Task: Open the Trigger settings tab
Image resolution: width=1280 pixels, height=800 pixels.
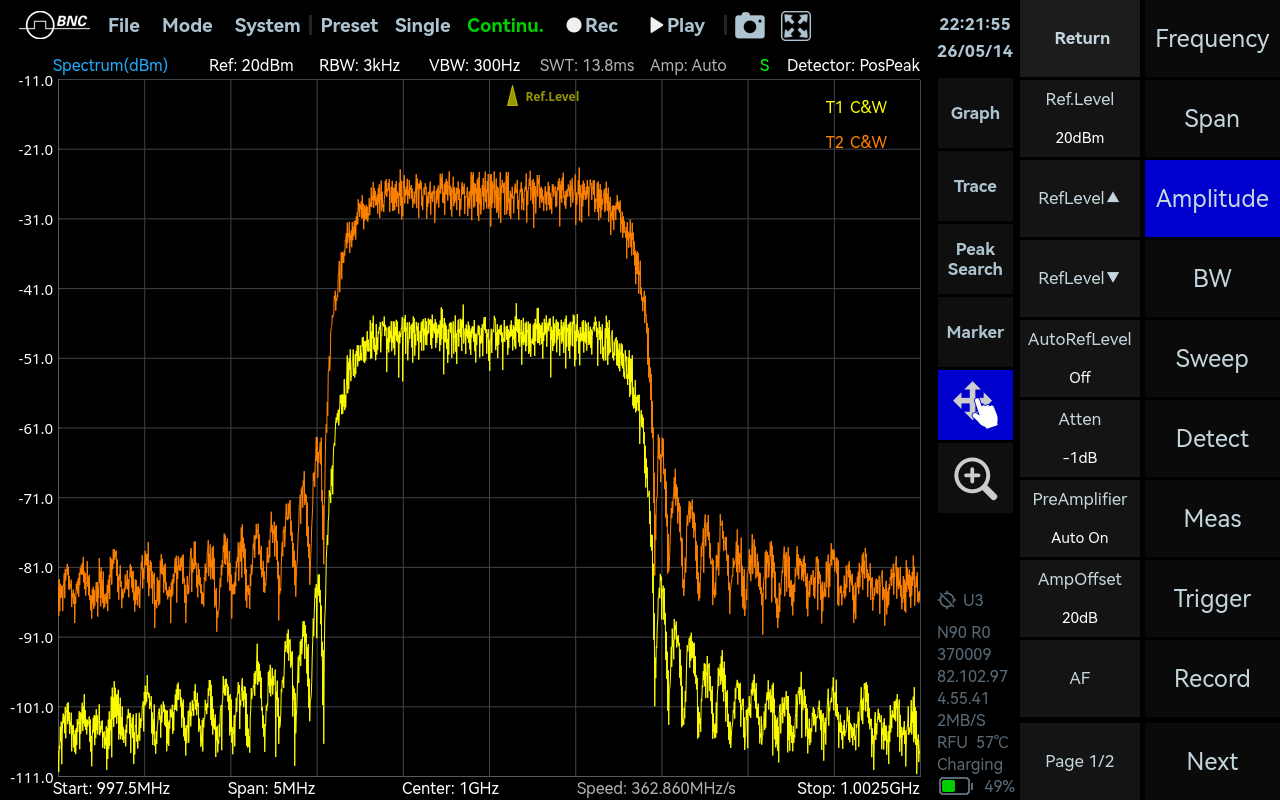Action: pyautogui.click(x=1212, y=598)
